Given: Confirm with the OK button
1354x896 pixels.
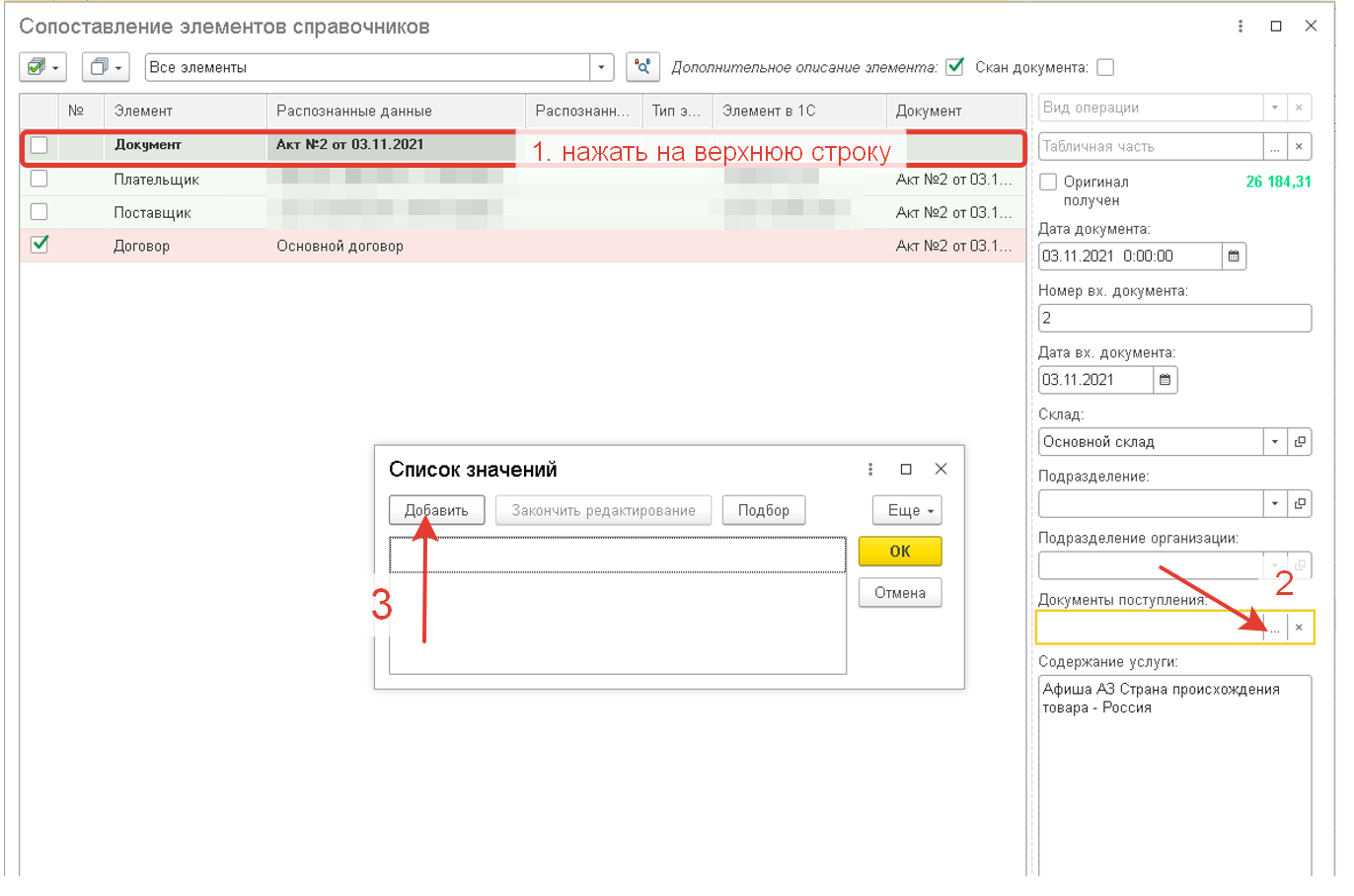Looking at the screenshot, I should tap(900, 552).
